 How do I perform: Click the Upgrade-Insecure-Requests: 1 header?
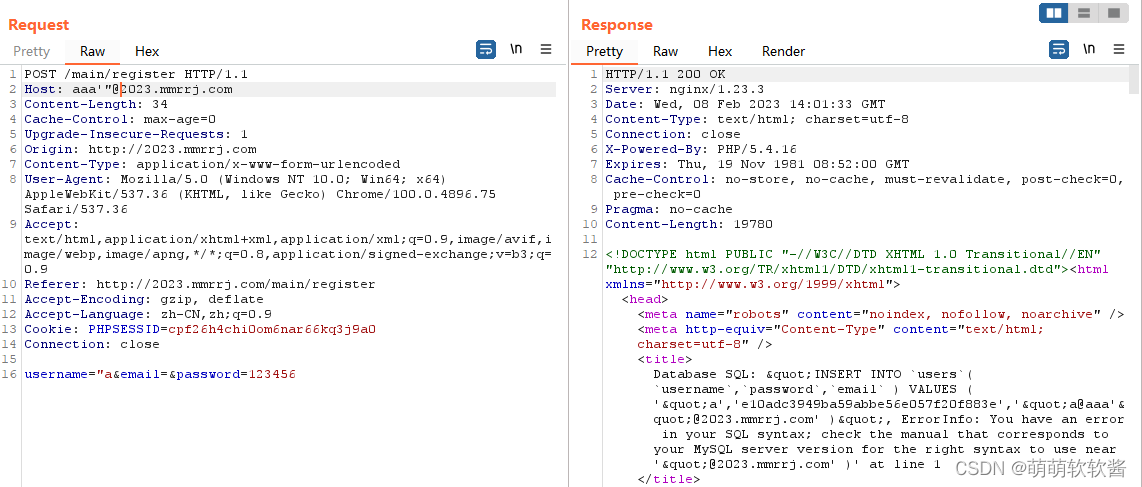point(136,134)
